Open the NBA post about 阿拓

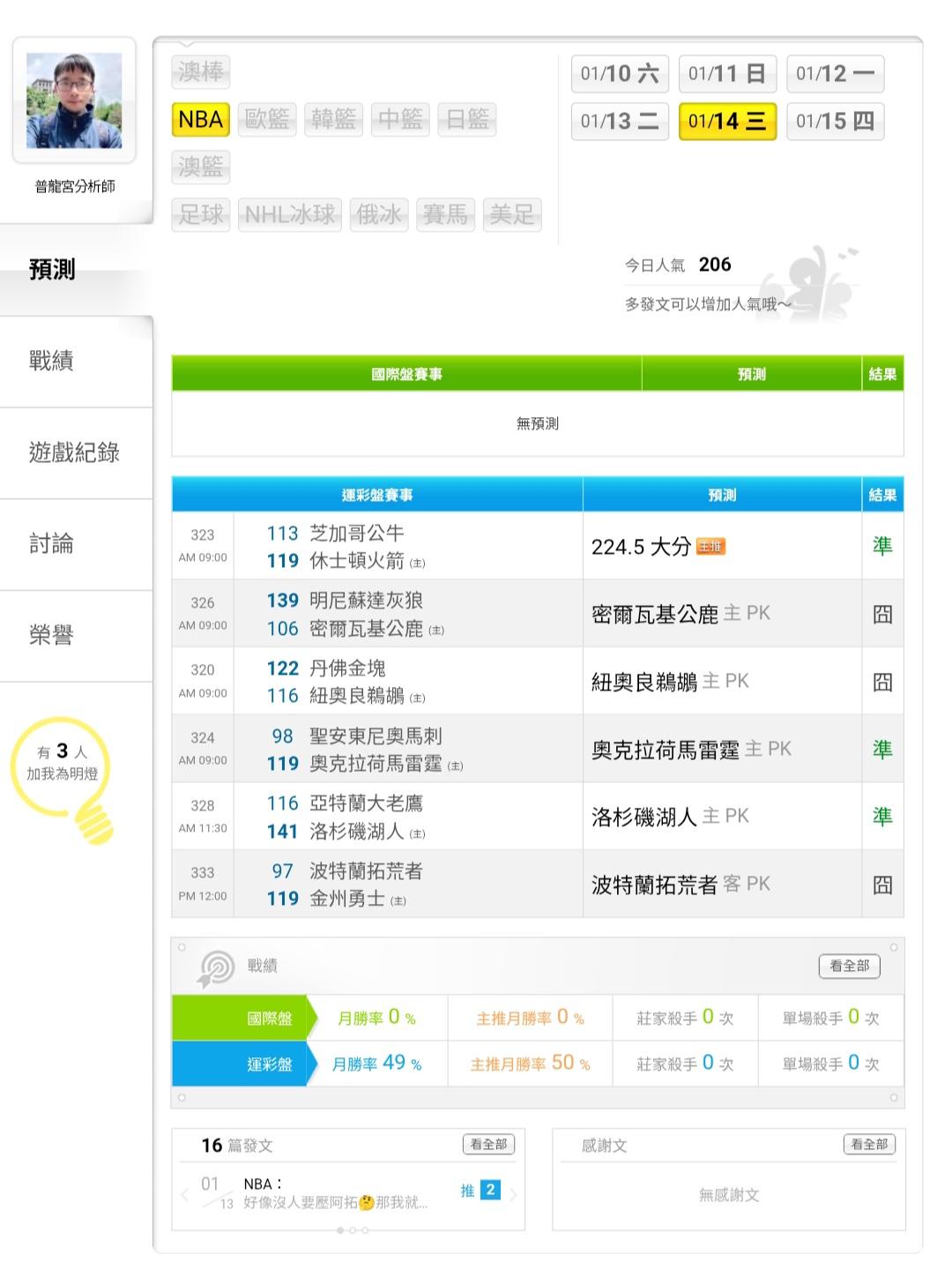[x=335, y=1193]
